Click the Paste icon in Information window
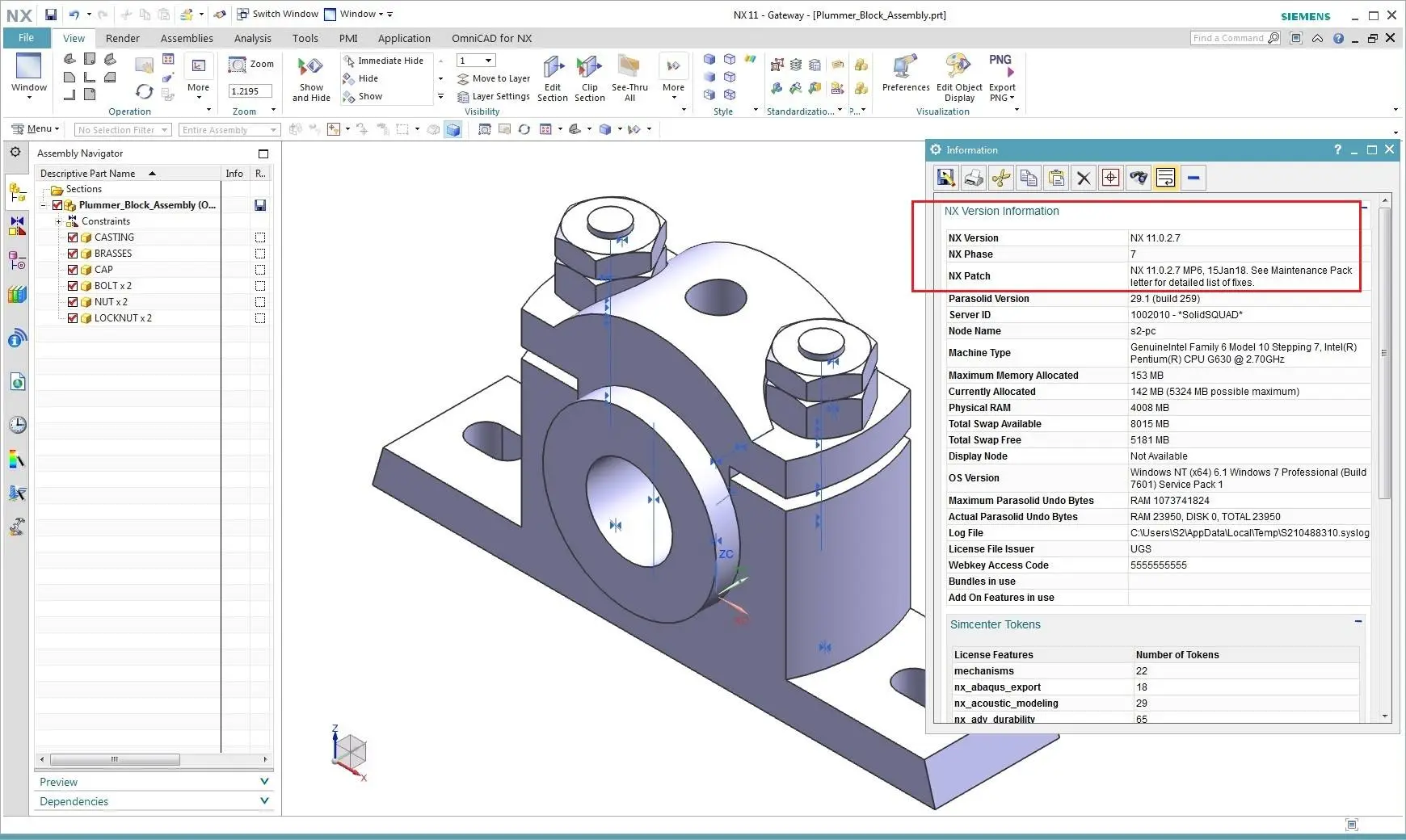Viewport: 1406px width, 840px height. click(x=1056, y=178)
